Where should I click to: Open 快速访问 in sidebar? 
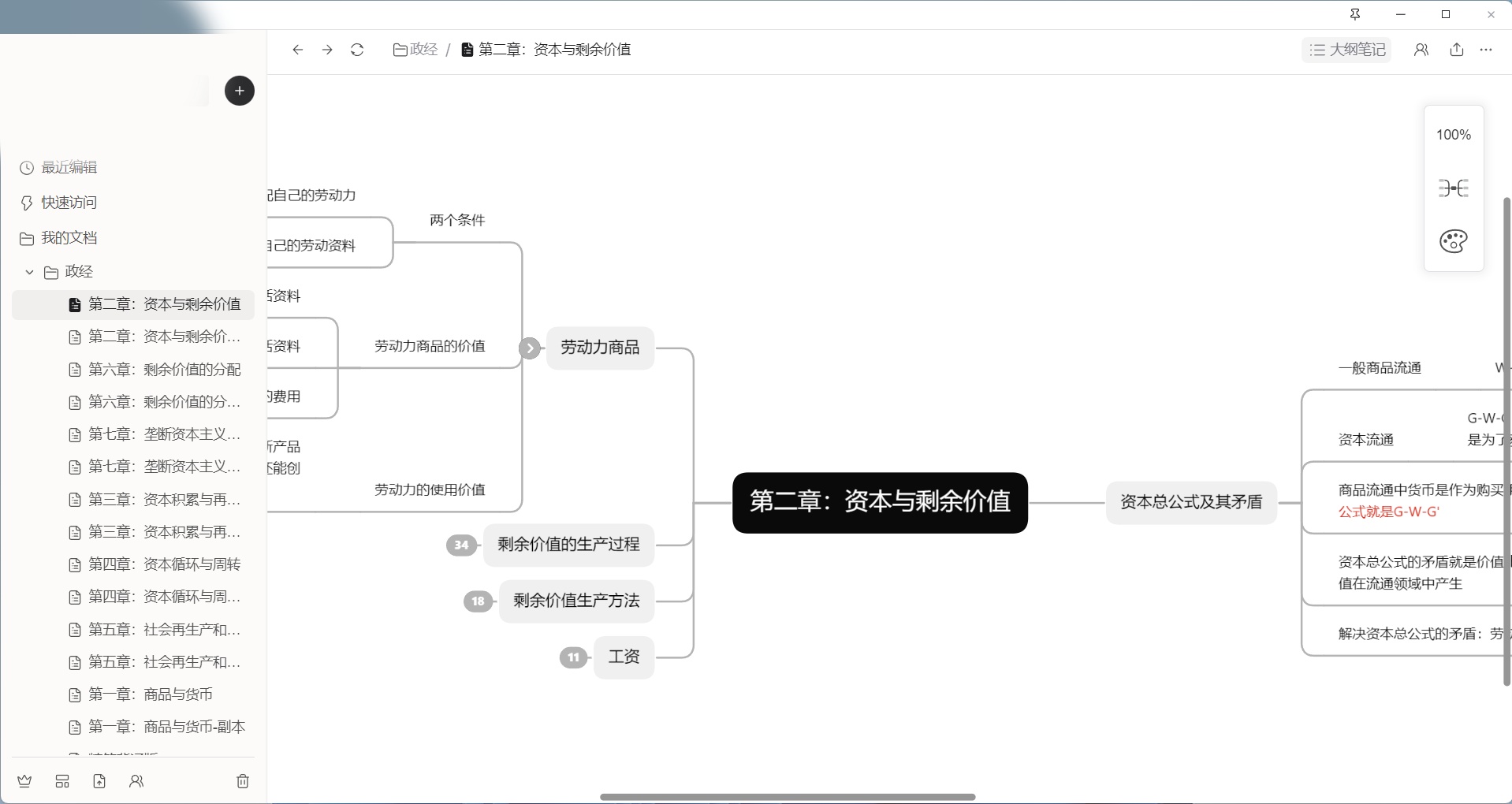(x=69, y=203)
